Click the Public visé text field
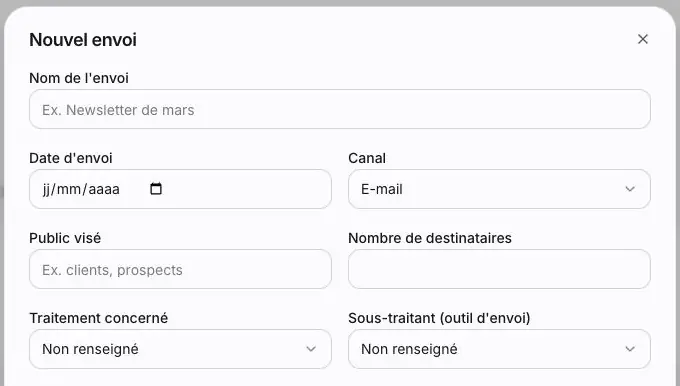This screenshot has height=386, width=680. click(x=180, y=269)
